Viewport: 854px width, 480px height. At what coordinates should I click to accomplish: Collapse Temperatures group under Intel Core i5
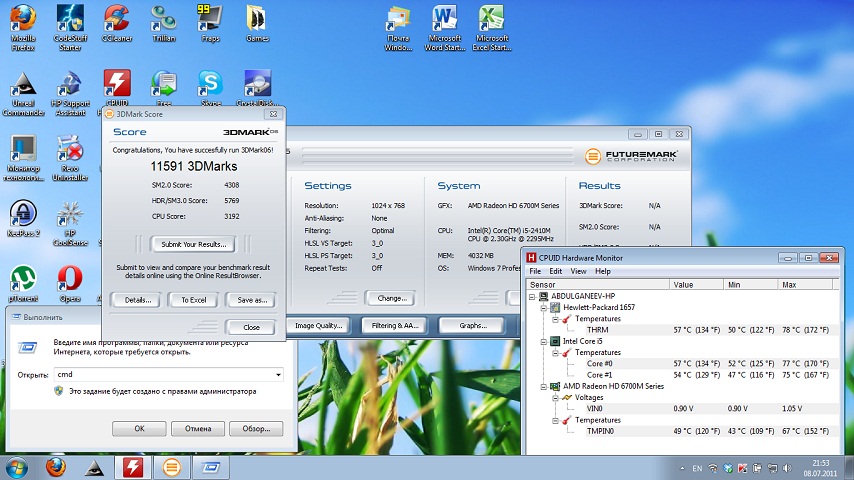pyautogui.click(x=555, y=353)
